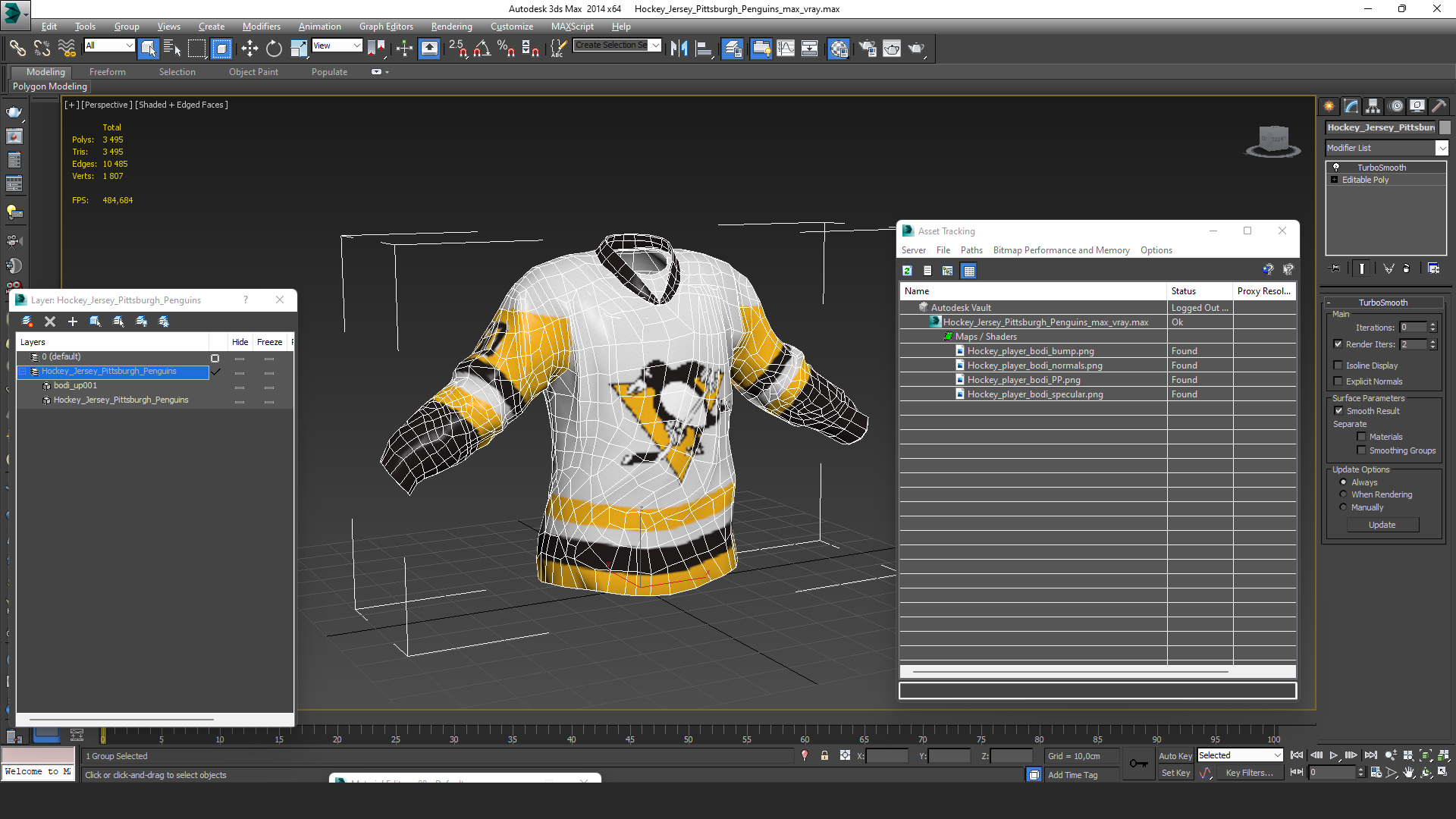This screenshot has width=1456, height=819.
Task: Delete highlighted layer in Layer dialog
Action: click(50, 322)
